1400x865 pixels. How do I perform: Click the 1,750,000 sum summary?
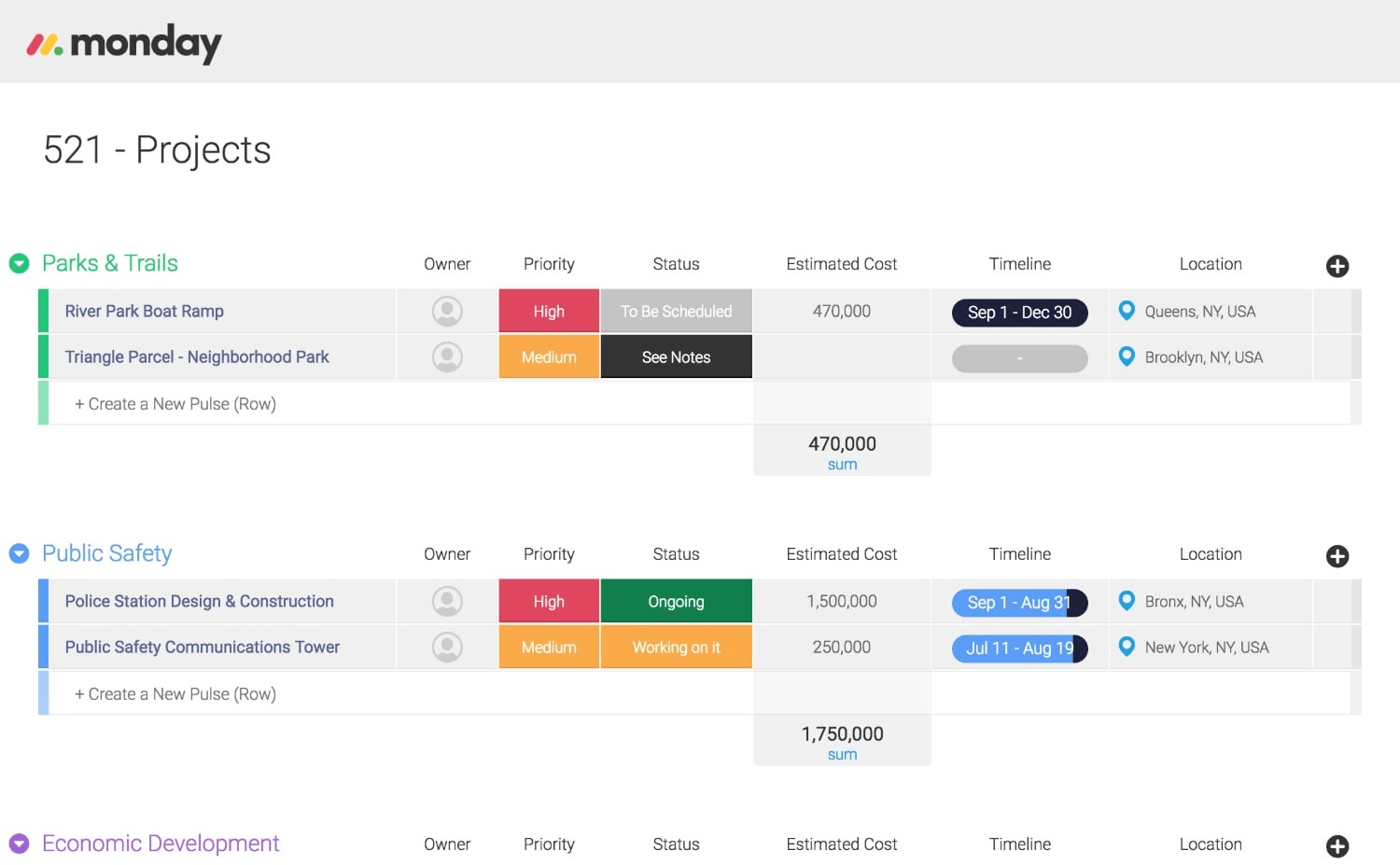(x=842, y=742)
